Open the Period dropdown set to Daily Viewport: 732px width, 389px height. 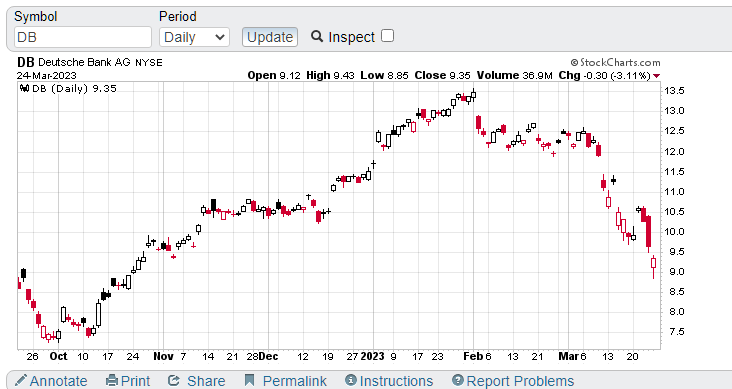[x=194, y=37]
